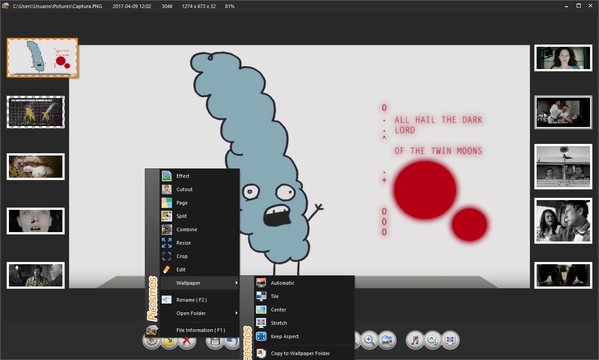Open the yellow-pattern thumbnail on the left strip
The height and width of the screenshot is (360, 599).
[x=36, y=112]
